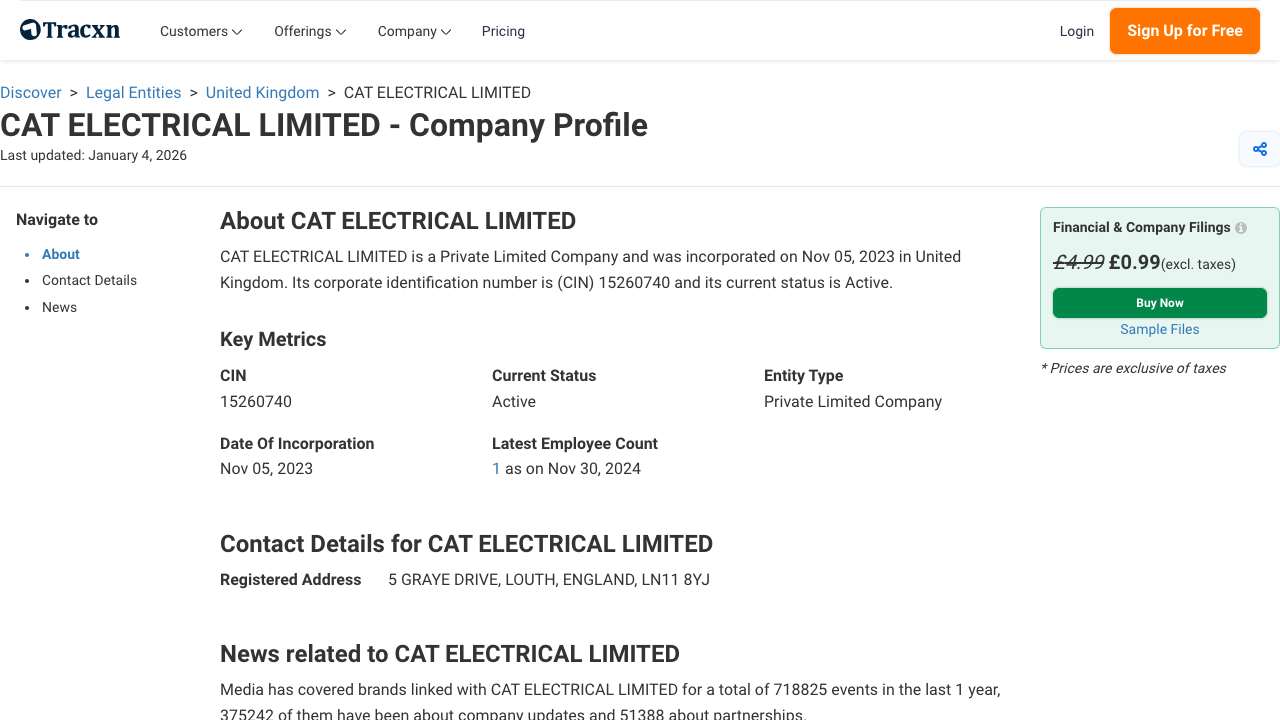Navigate to Discover via the breadcrumb
The width and height of the screenshot is (1280, 720).
coord(31,92)
